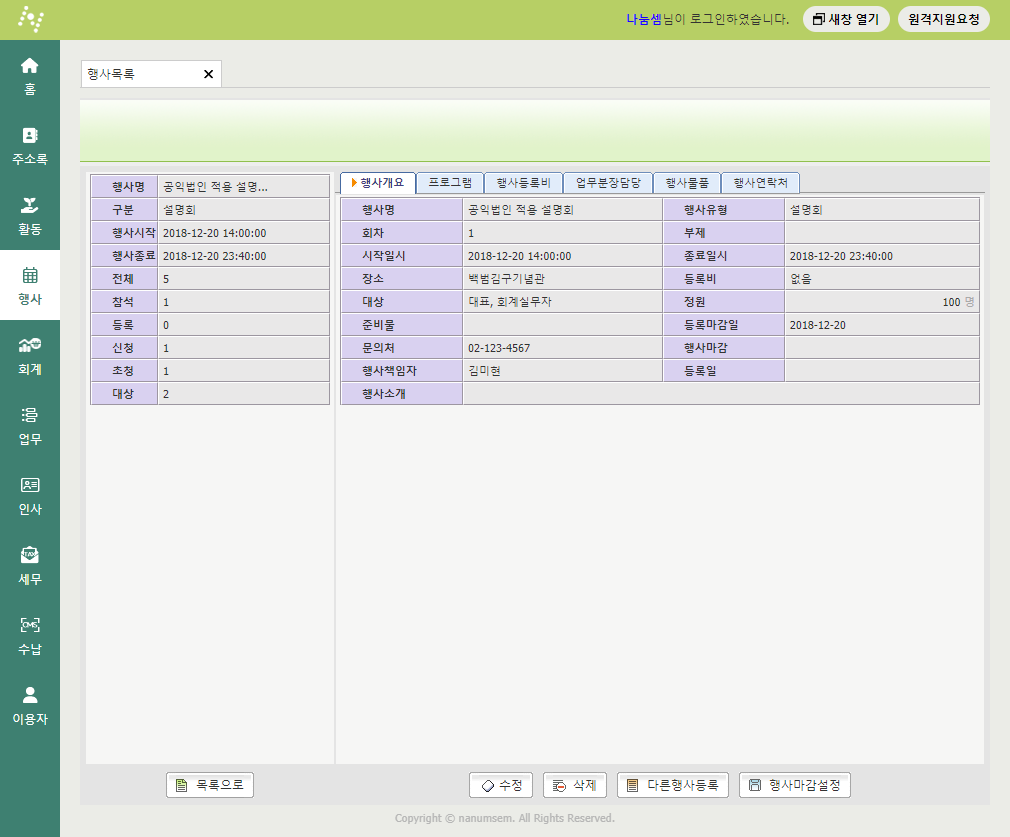Viewport: 1010px width, 837px height.
Task: Click the Nanumsem logo icon
Action: click(30, 19)
